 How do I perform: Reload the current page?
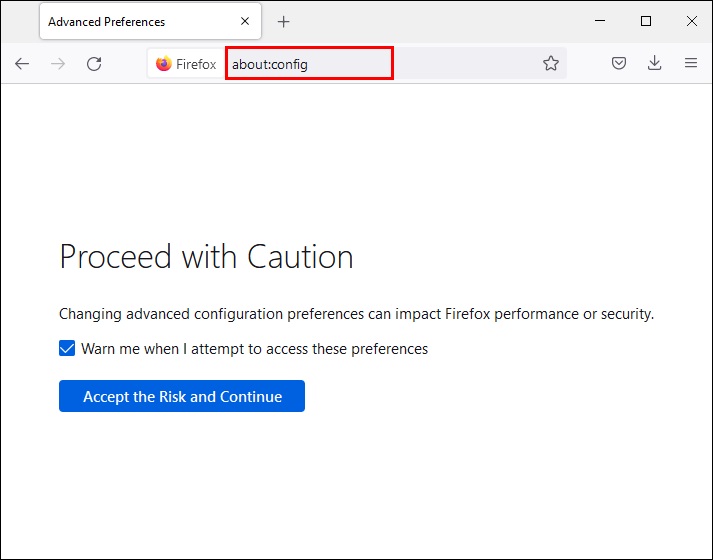tap(94, 64)
